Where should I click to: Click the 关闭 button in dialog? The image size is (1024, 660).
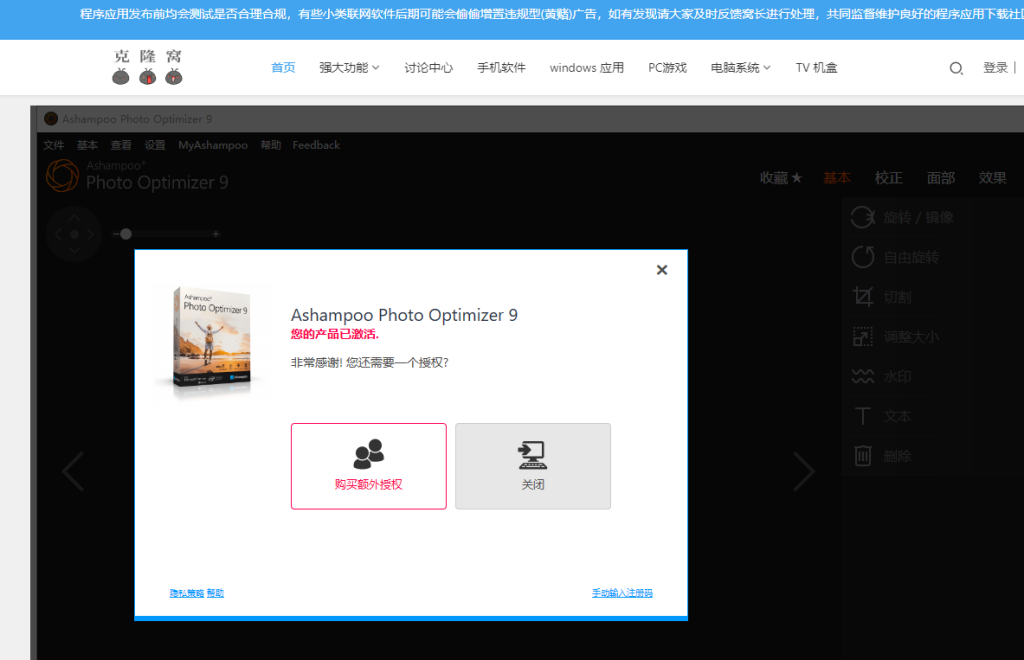[x=533, y=466]
